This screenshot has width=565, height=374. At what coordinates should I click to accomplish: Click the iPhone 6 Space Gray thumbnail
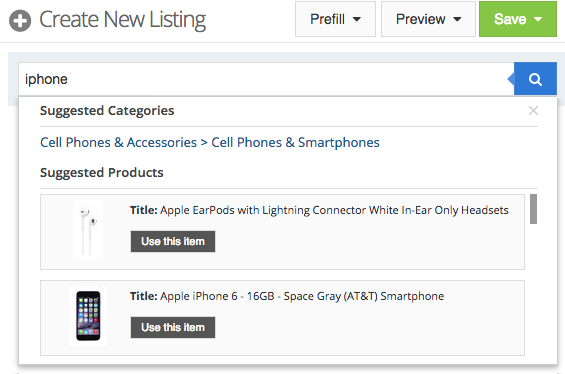pyautogui.click(x=88, y=316)
